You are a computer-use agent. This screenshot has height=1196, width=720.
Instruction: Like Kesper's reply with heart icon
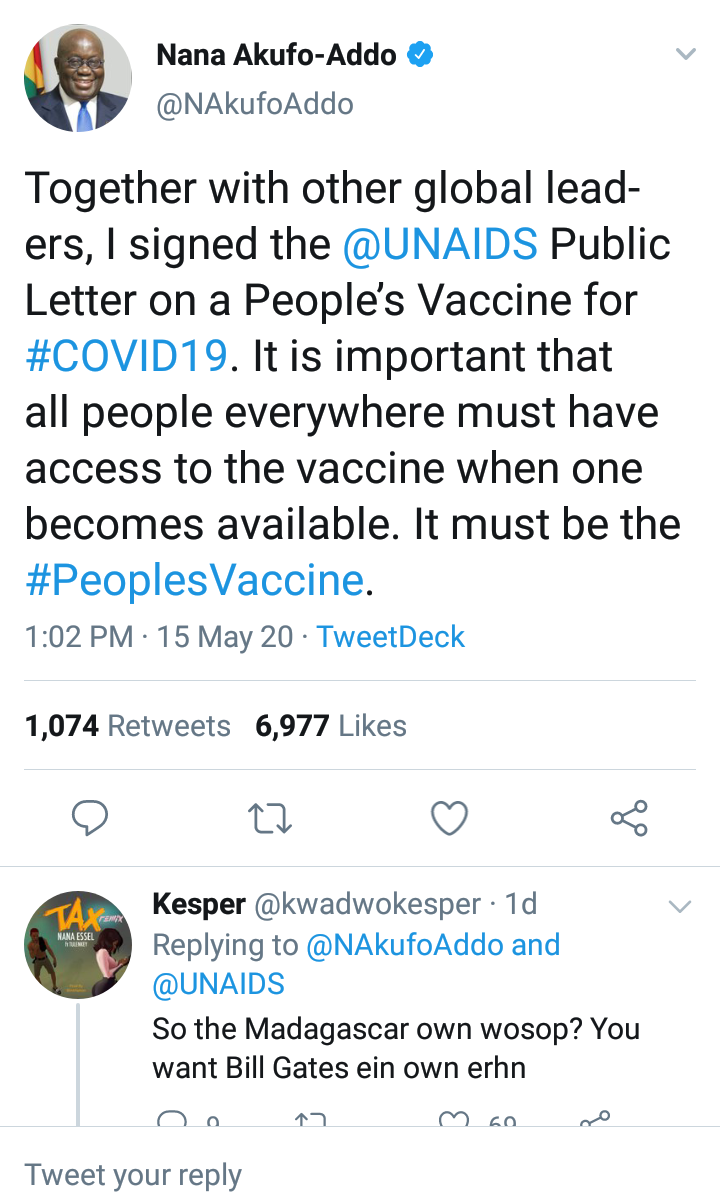[455, 1120]
